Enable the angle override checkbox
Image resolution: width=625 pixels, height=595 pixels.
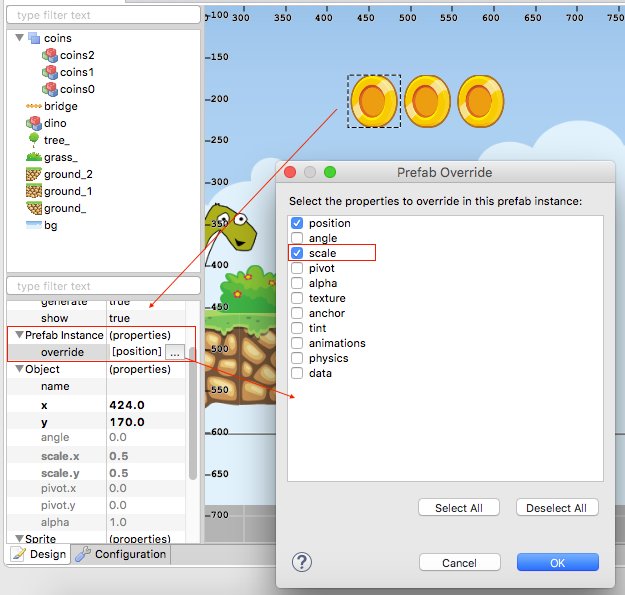[297, 238]
